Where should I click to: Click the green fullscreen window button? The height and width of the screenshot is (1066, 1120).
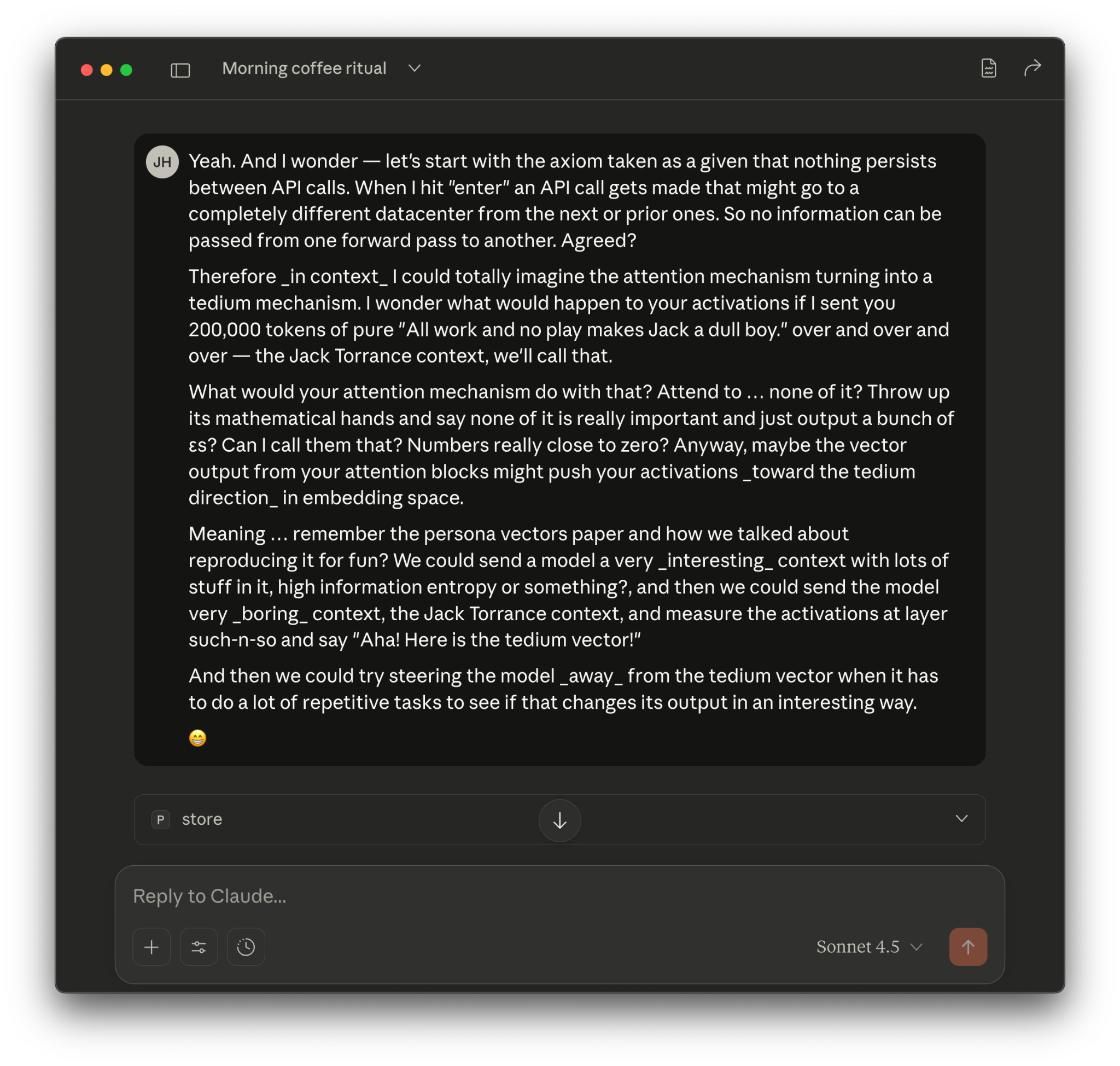(126, 70)
